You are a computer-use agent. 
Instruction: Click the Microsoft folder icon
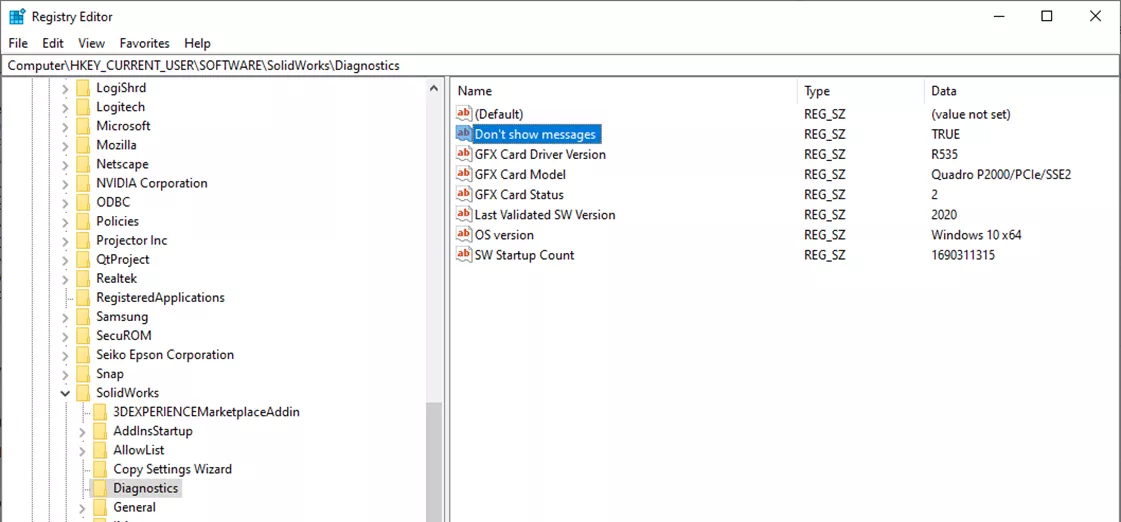84,126
